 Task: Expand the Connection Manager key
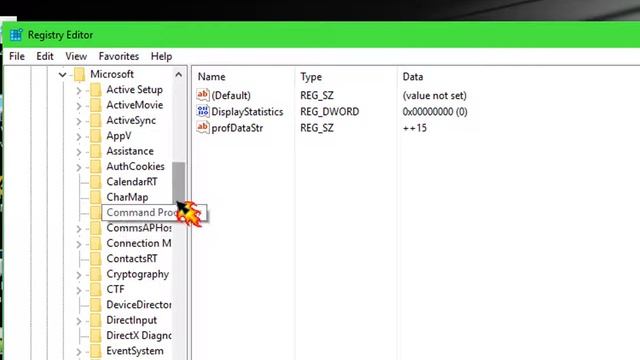point(79,244)
